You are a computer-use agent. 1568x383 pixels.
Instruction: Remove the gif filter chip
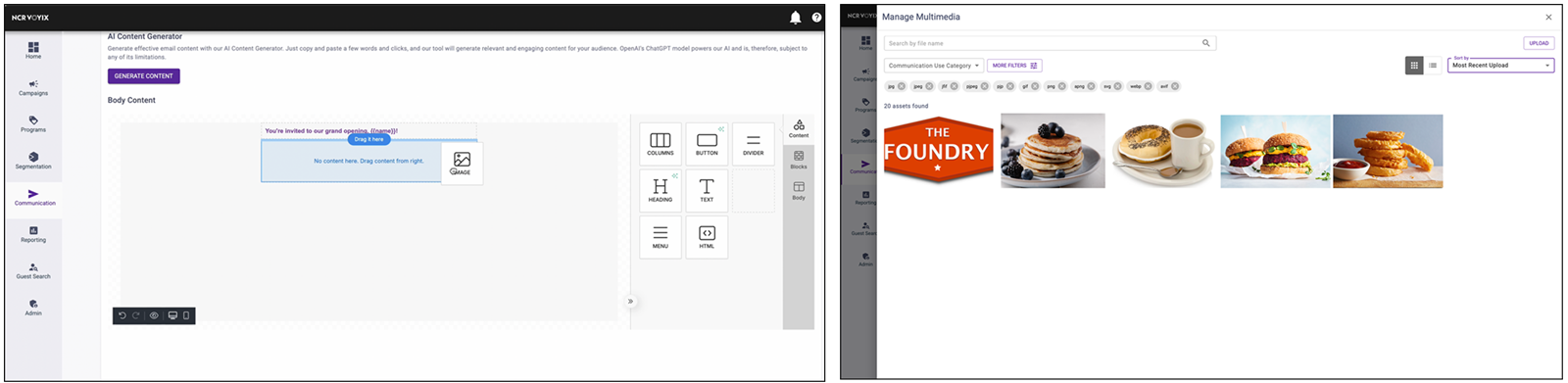pyautogui.click(x=1035, y=86)
